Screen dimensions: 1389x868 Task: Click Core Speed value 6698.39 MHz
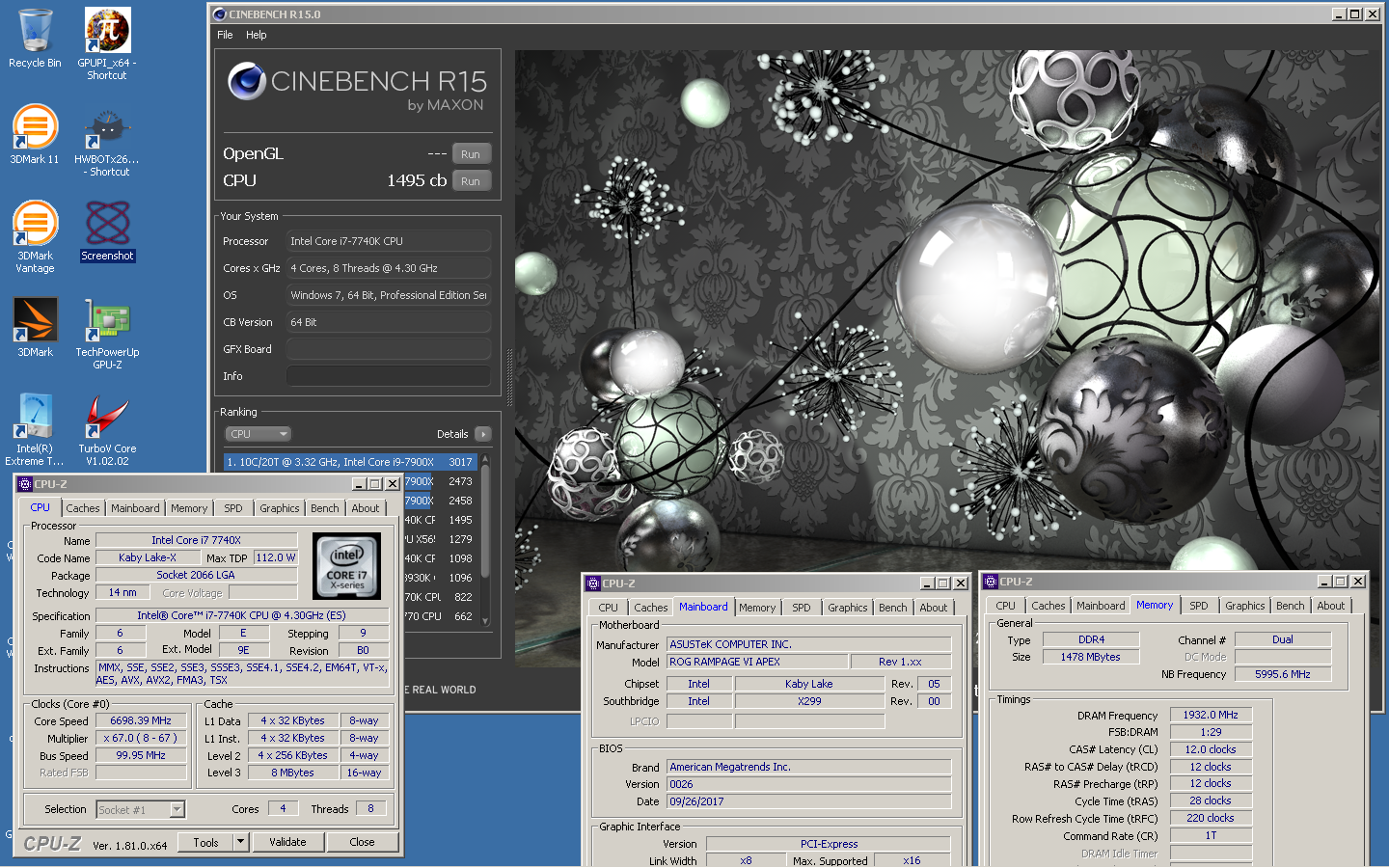[x=141, y=720]
